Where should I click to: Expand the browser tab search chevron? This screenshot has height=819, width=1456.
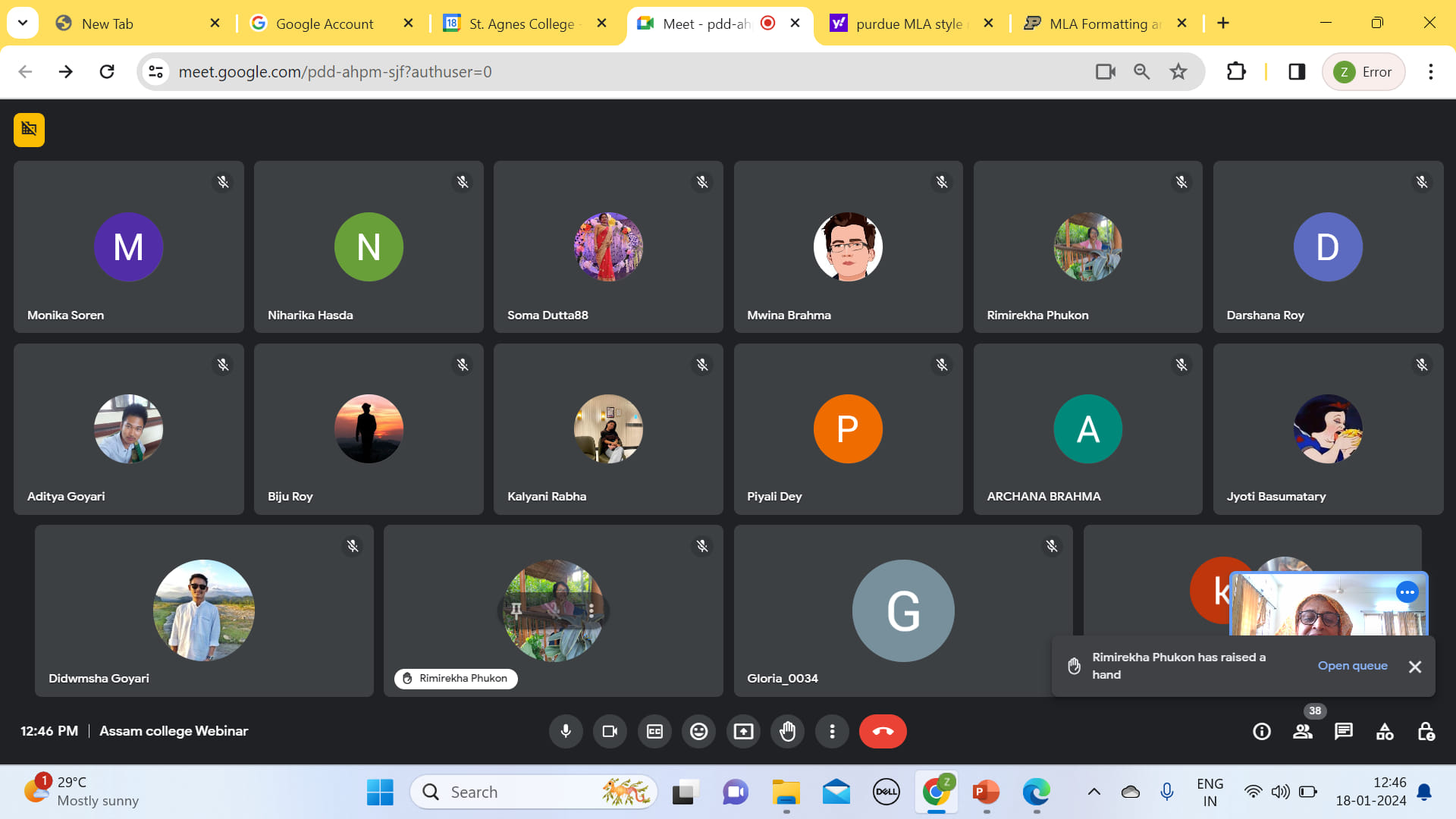click(x=23, y=23)
